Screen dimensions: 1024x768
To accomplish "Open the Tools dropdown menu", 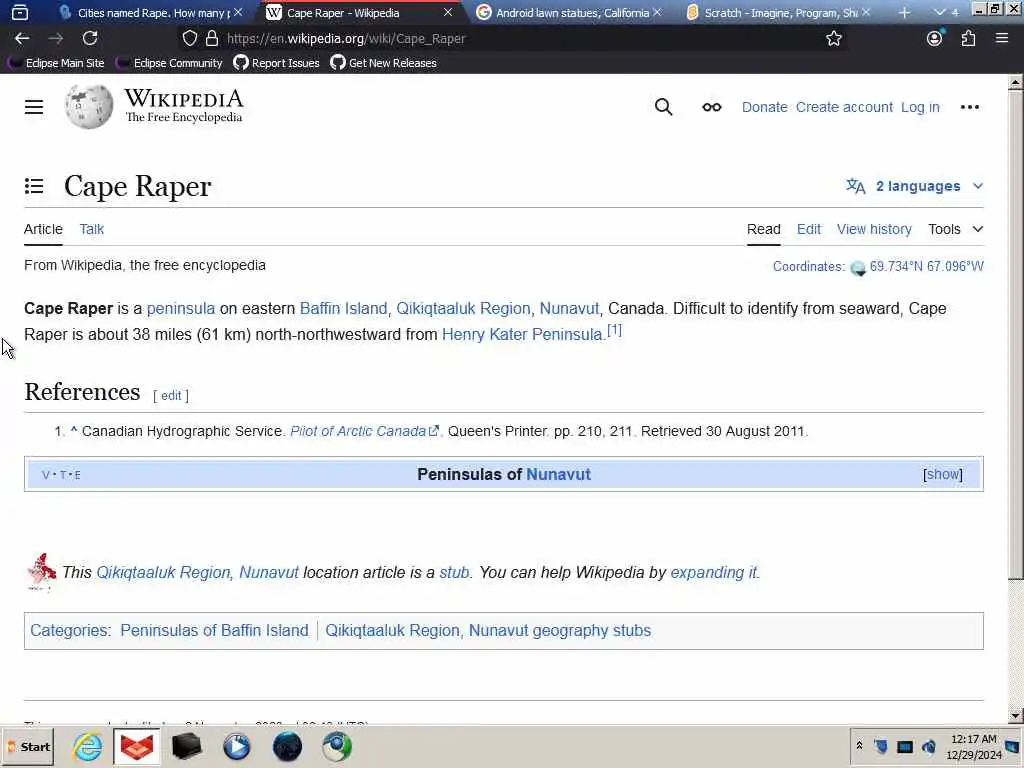I will click(955, 229).
